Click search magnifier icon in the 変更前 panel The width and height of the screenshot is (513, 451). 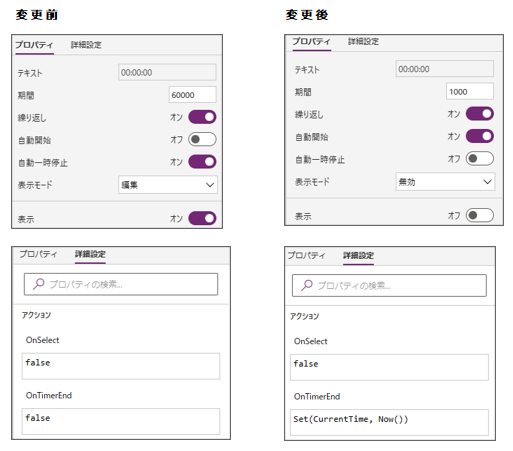coord(39,284)
